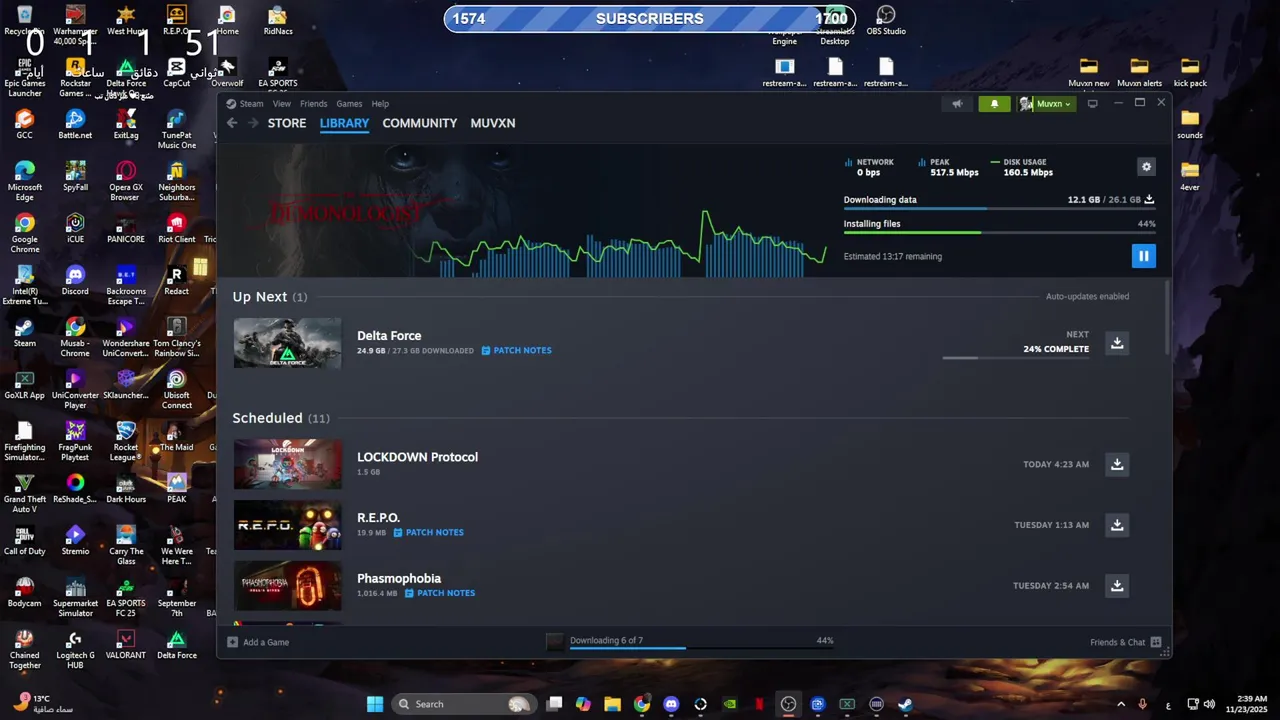The height and width of the screenshot is (720, 1280).
Task: Click the Phasmophobia thumbnail
Action: (x=287, y=586)
